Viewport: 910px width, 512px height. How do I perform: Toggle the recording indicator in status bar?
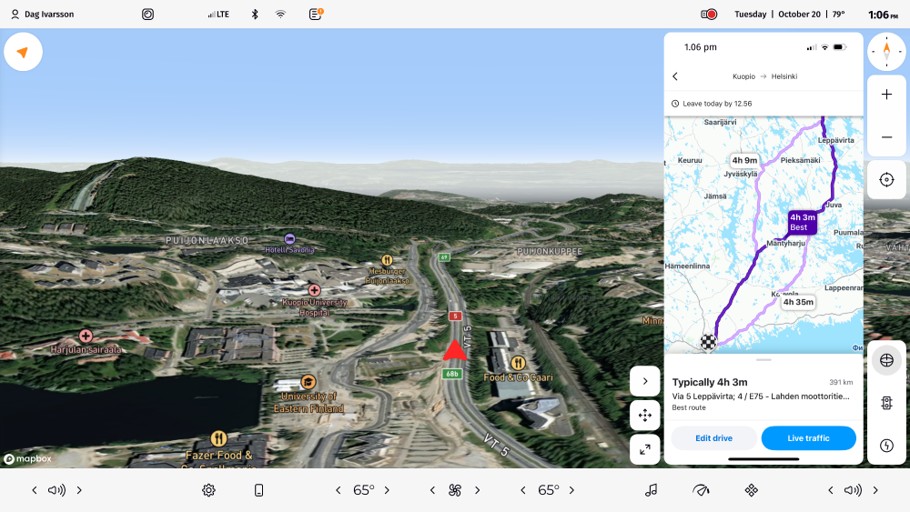tap(709, 15)
